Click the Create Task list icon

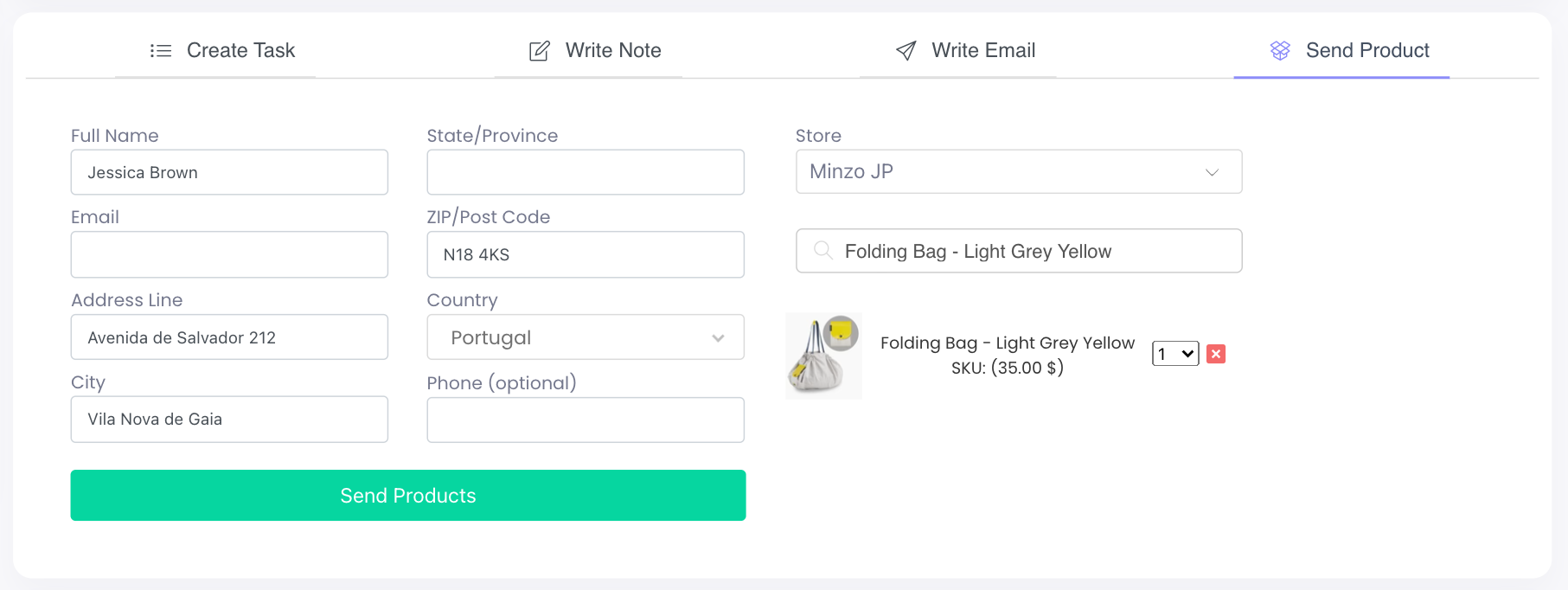tap(160, 51)
